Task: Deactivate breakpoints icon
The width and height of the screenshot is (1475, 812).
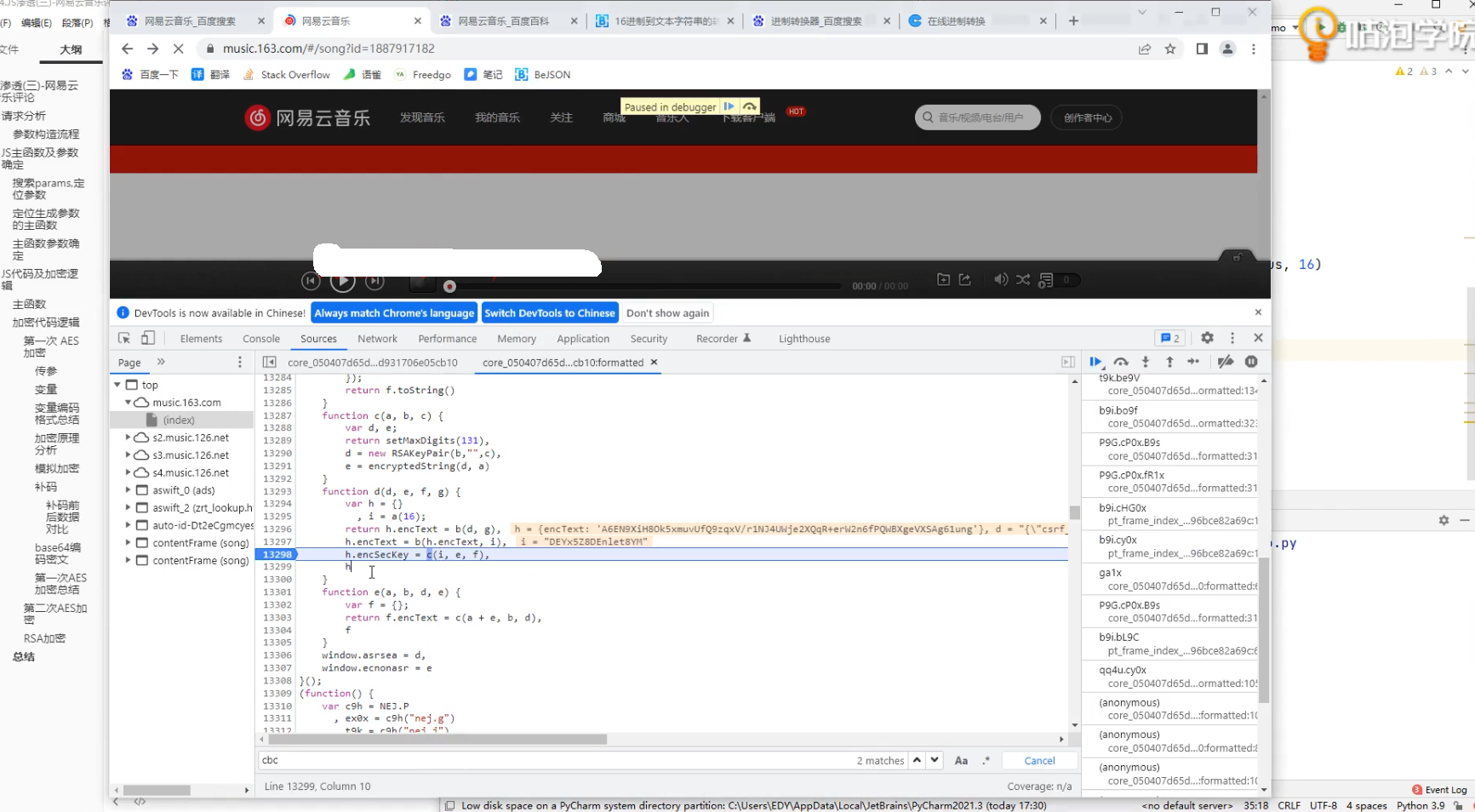Action: (x=1226, y=362)
